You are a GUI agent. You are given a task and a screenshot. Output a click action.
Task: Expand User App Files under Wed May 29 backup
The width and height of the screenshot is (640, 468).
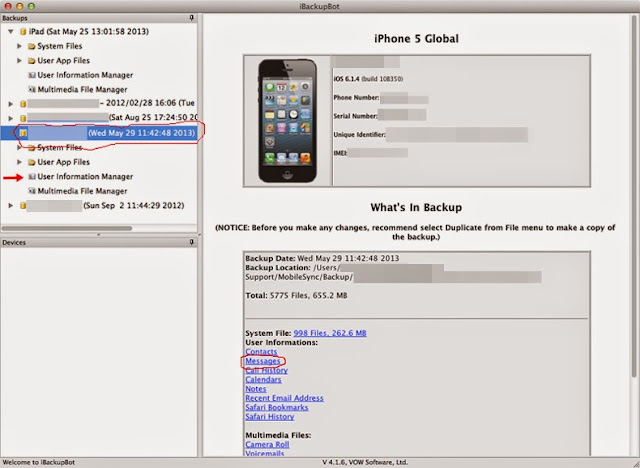click(x=19, y=162)
